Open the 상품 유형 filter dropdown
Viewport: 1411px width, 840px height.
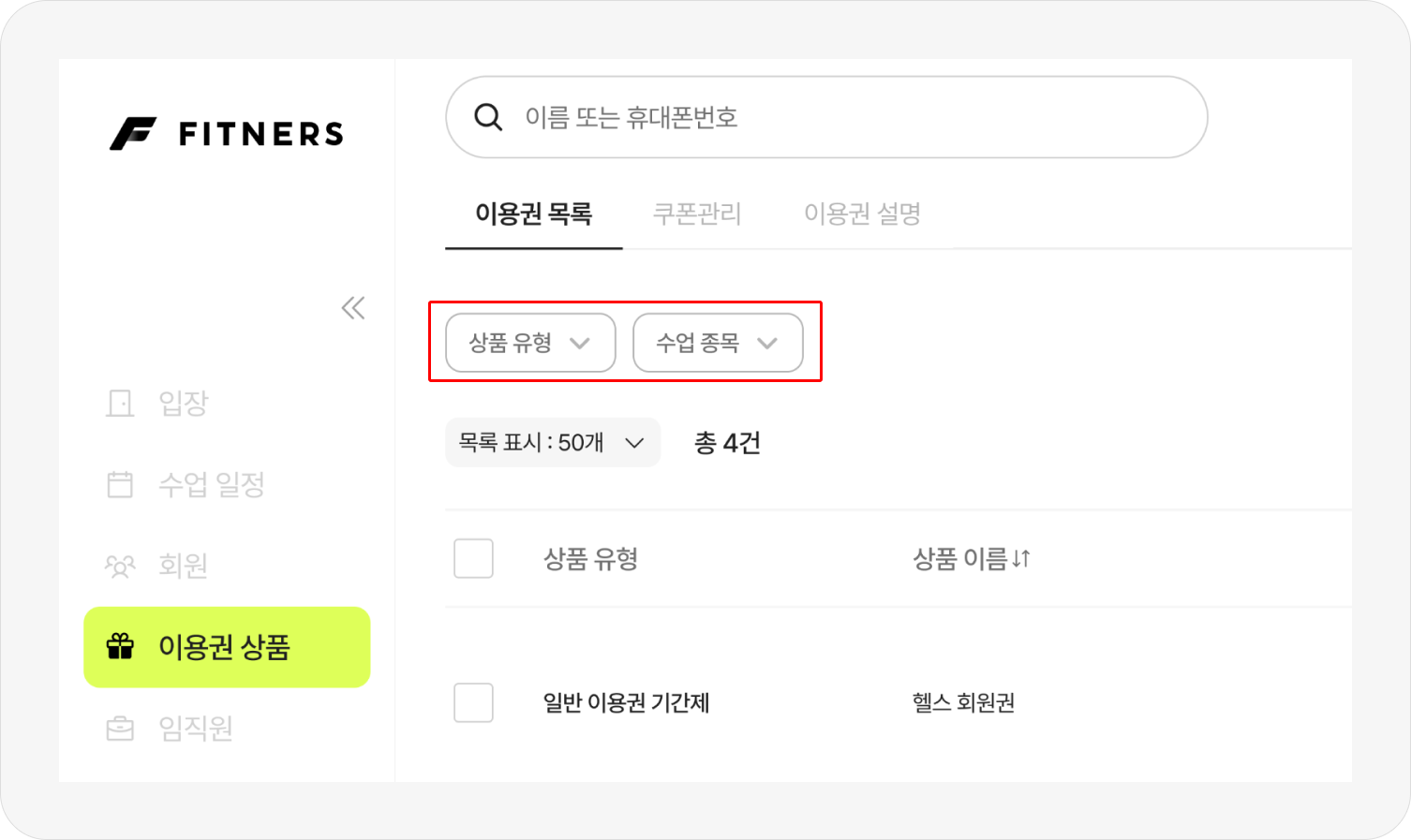530,343
